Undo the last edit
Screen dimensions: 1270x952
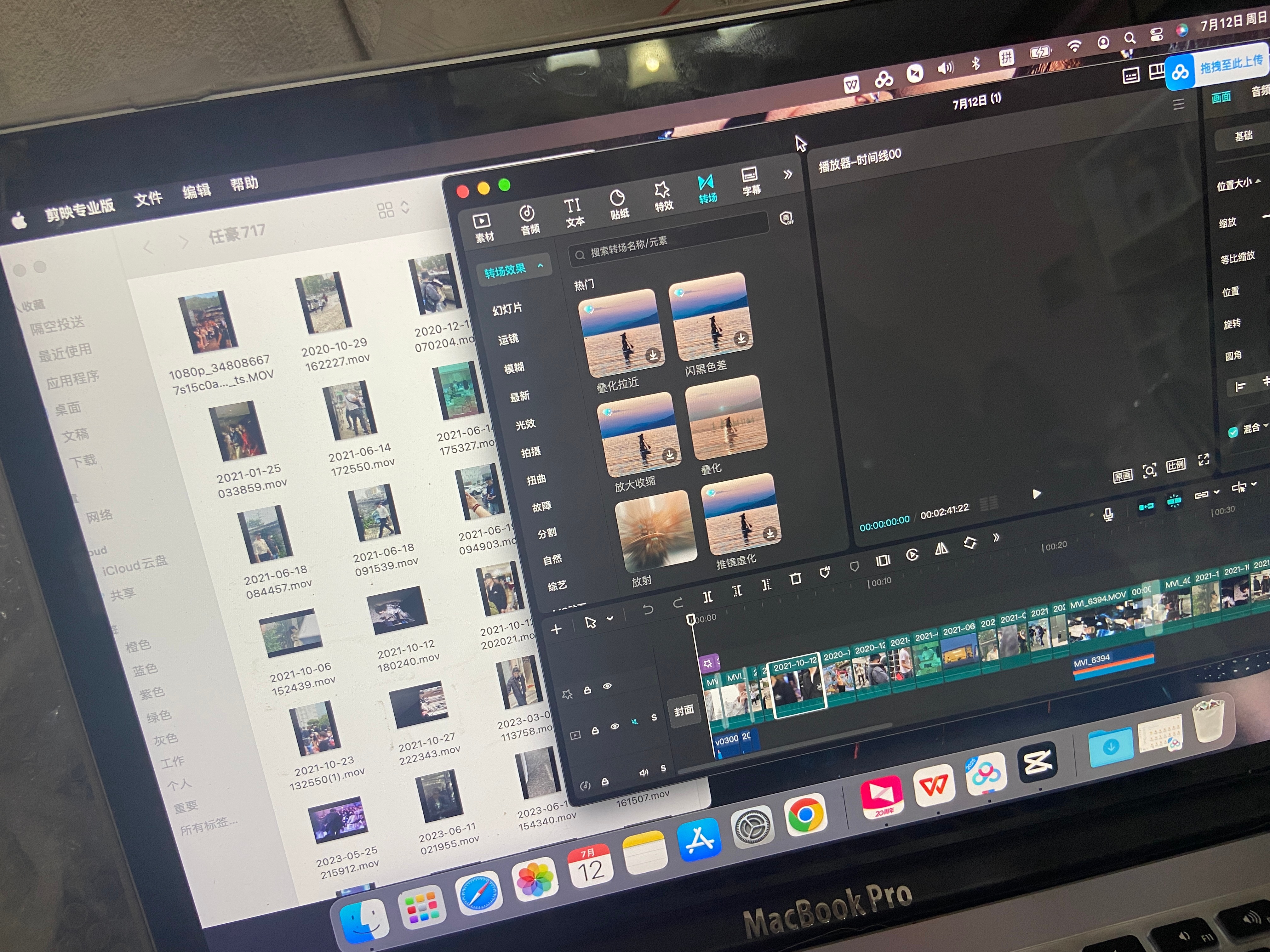click(x=648, y=609)
